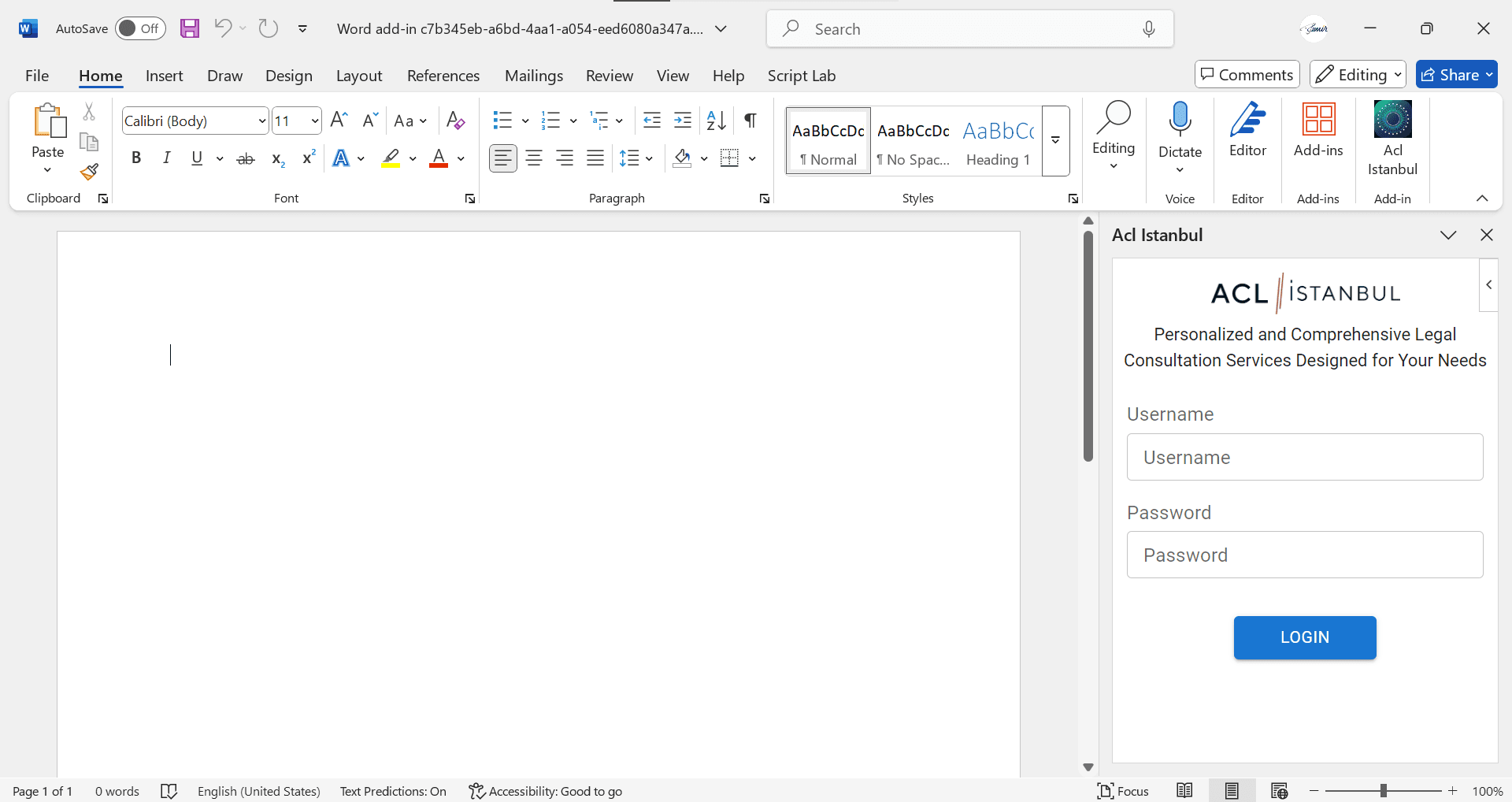This screenshot has width=1512, height=802.
Task: Apply strikethrough formatting
Action: 246,158
